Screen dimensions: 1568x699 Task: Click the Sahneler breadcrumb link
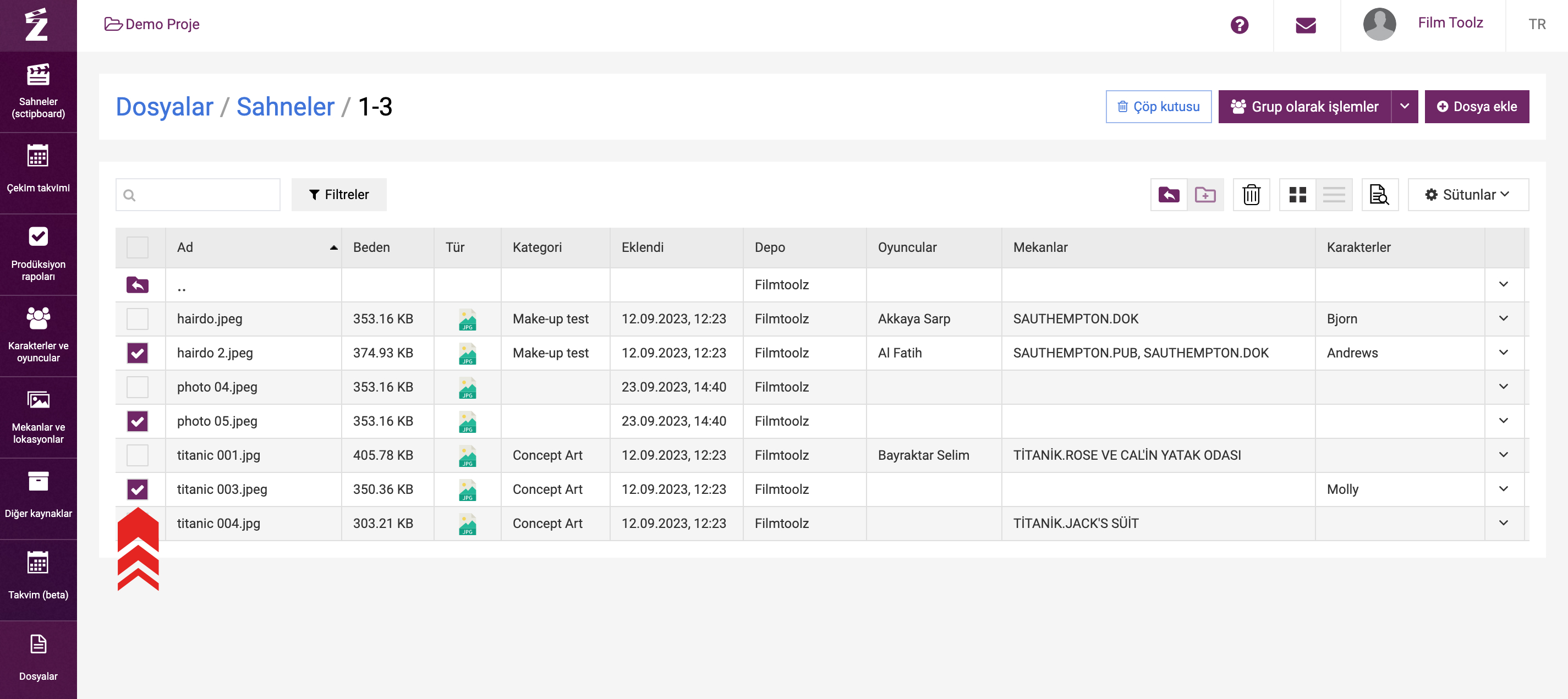[285, 107]
